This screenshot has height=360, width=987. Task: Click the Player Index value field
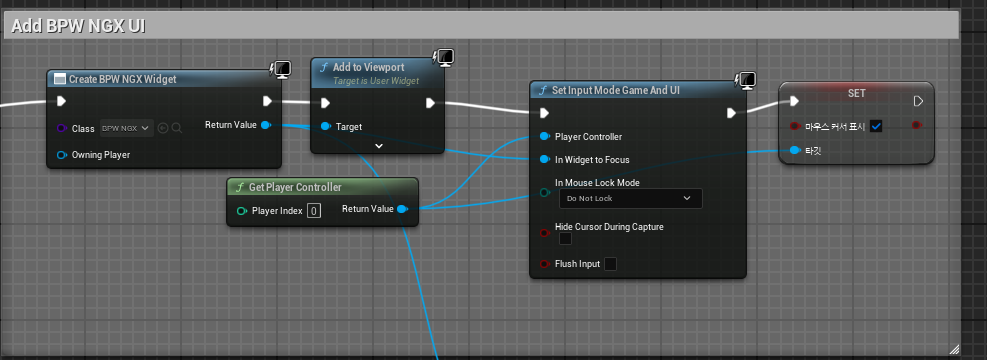314,210
